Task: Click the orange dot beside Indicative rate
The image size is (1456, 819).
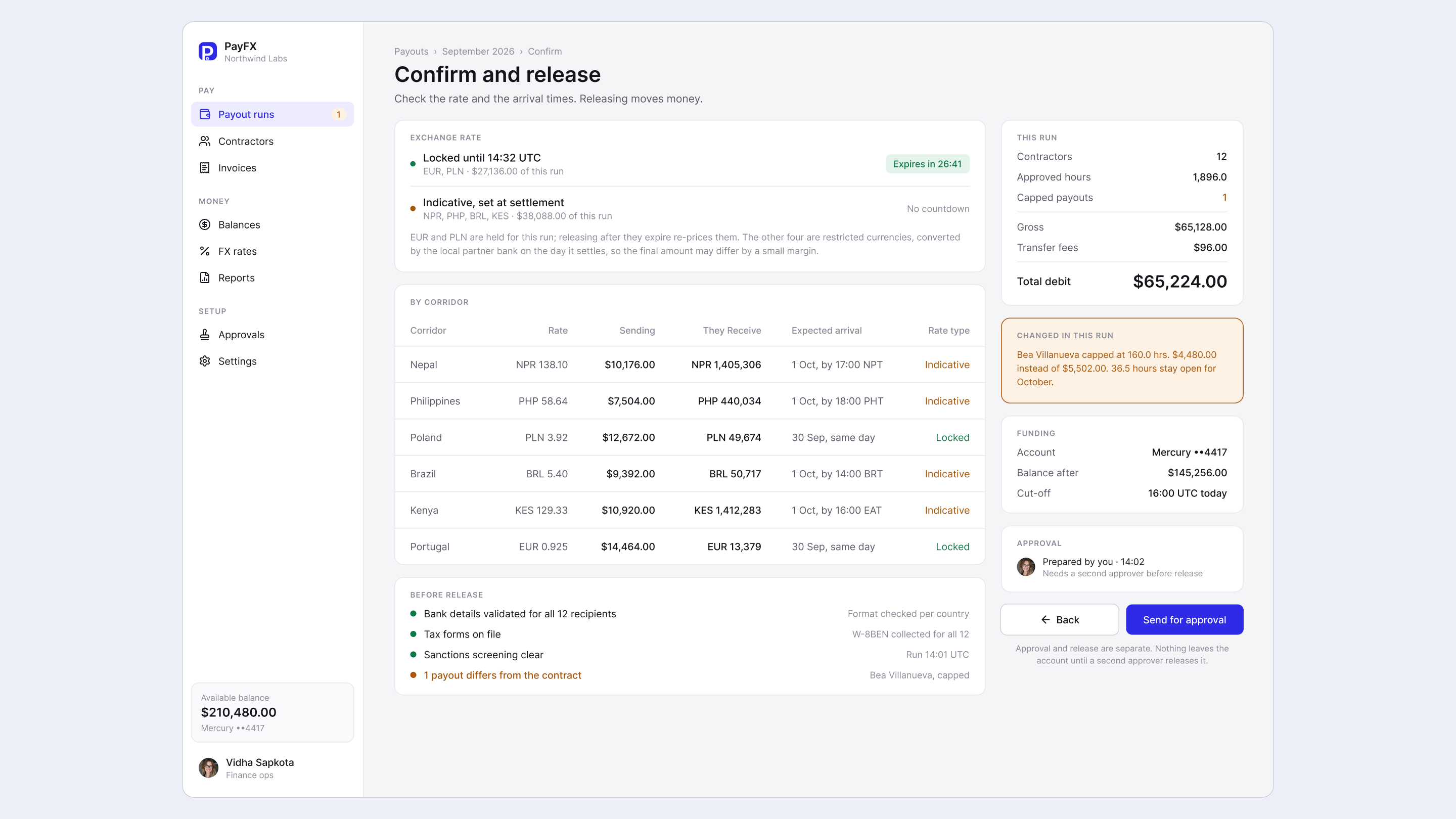Action: click(413, 209)
